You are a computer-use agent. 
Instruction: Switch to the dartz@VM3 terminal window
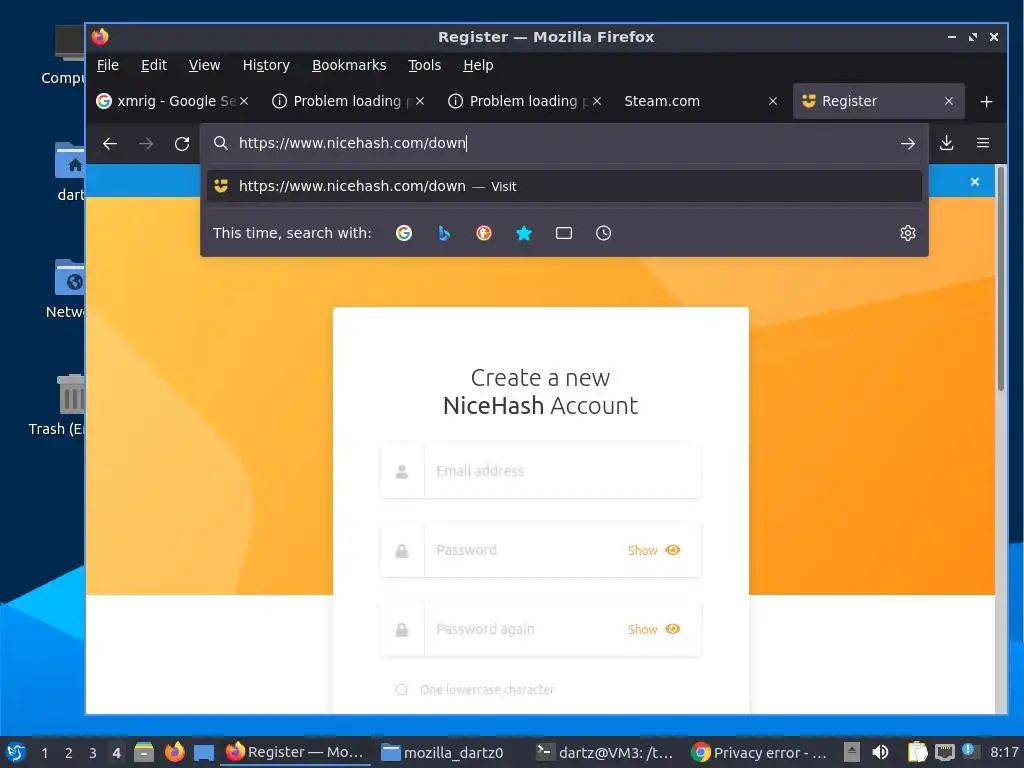point(604,752)
